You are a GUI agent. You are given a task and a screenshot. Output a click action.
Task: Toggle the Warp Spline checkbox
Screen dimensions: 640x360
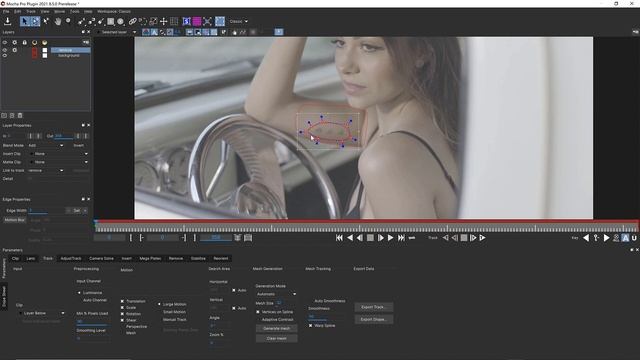[x=311, y=326]
